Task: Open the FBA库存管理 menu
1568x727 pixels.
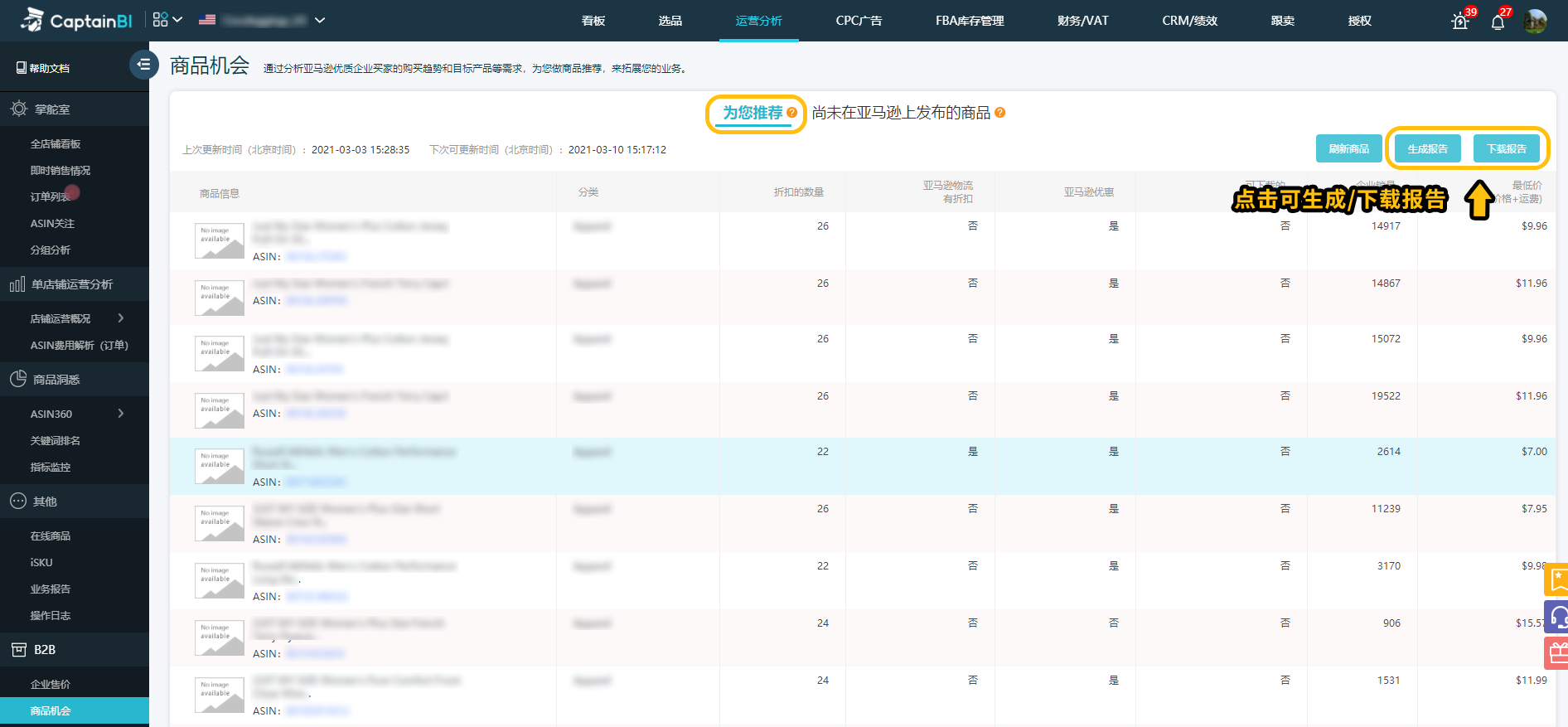Action: (970, 21)
